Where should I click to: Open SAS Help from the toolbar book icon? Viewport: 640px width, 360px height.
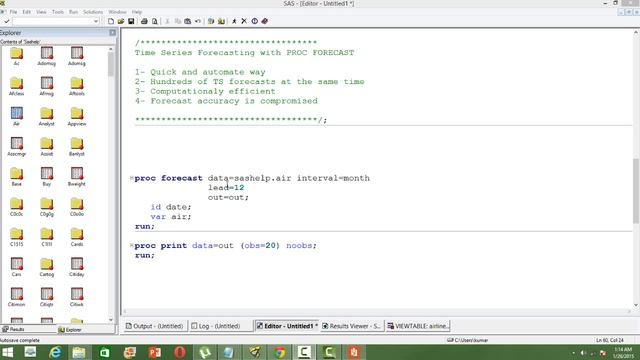[264, 21]
